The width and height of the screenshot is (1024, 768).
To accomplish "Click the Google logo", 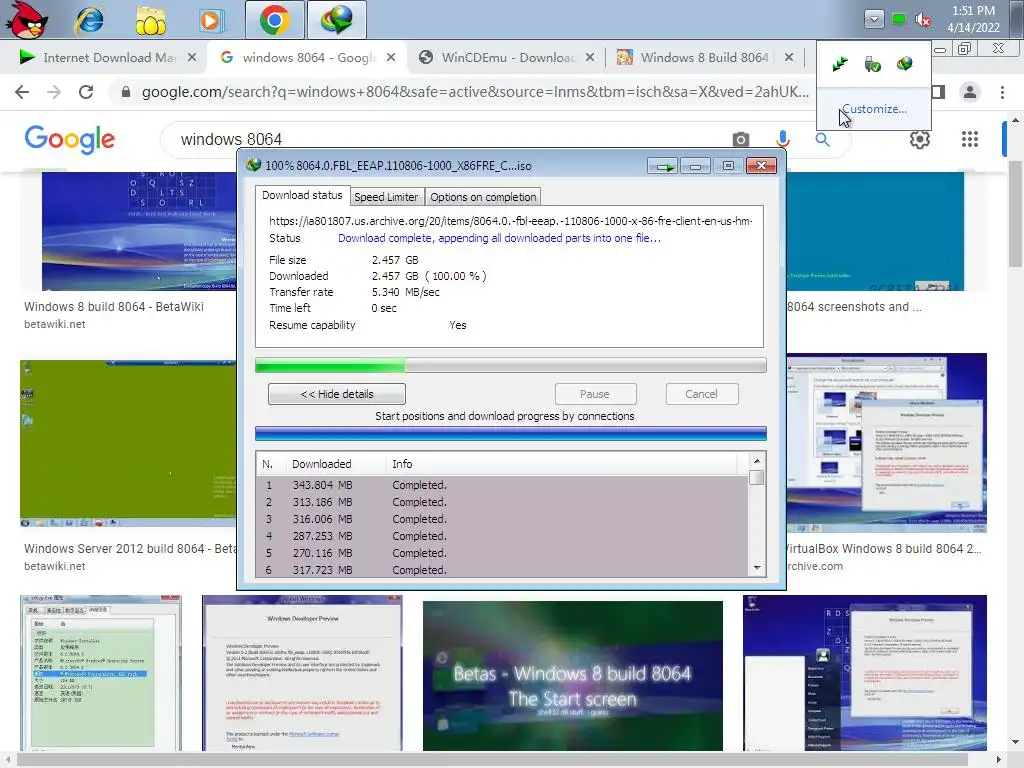I will (70, 139).
